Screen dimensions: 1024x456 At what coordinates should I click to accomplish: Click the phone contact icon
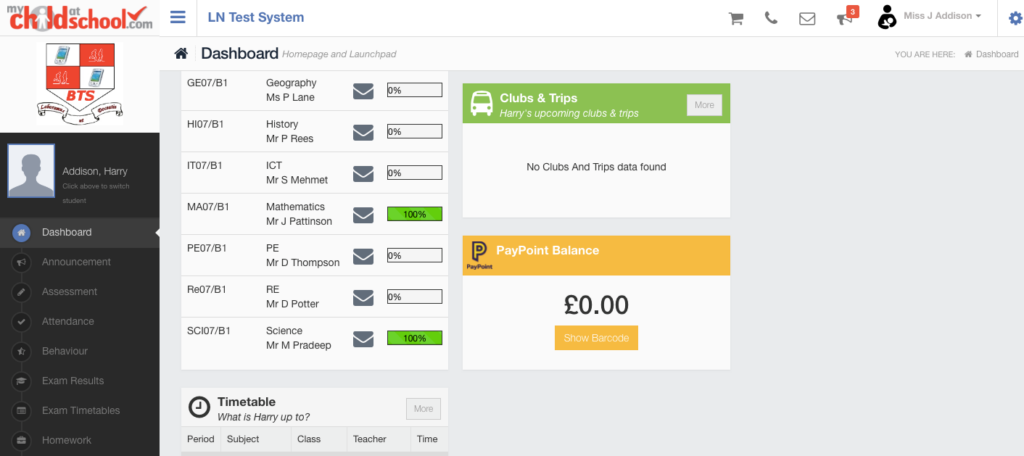point(771,18)
